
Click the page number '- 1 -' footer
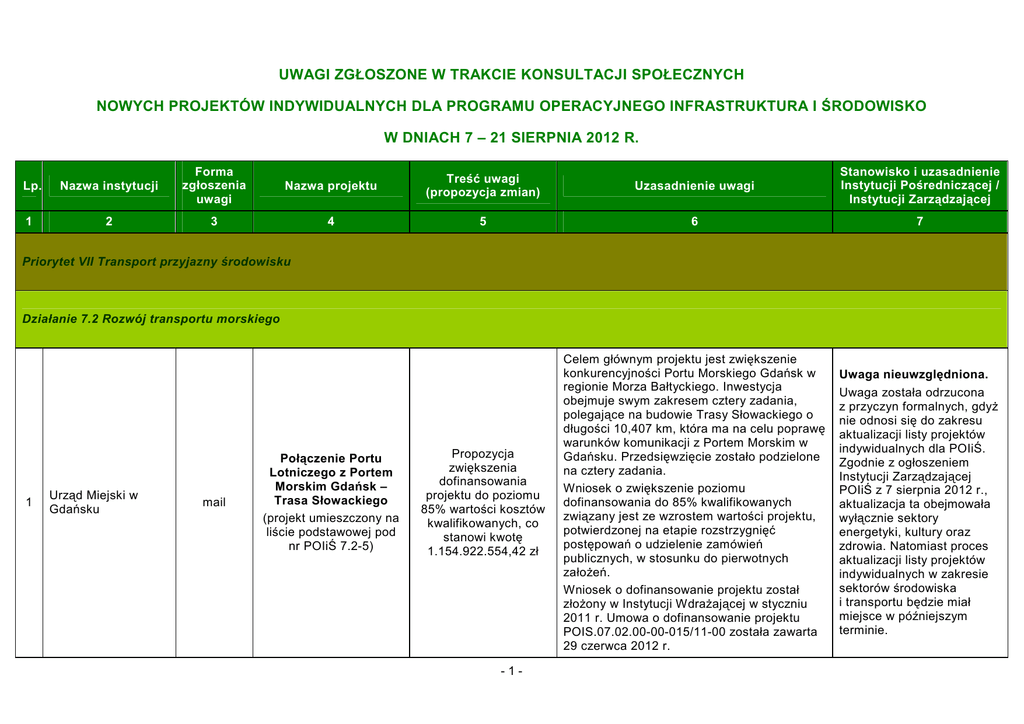pyautogui.click(x=511, y=671)
